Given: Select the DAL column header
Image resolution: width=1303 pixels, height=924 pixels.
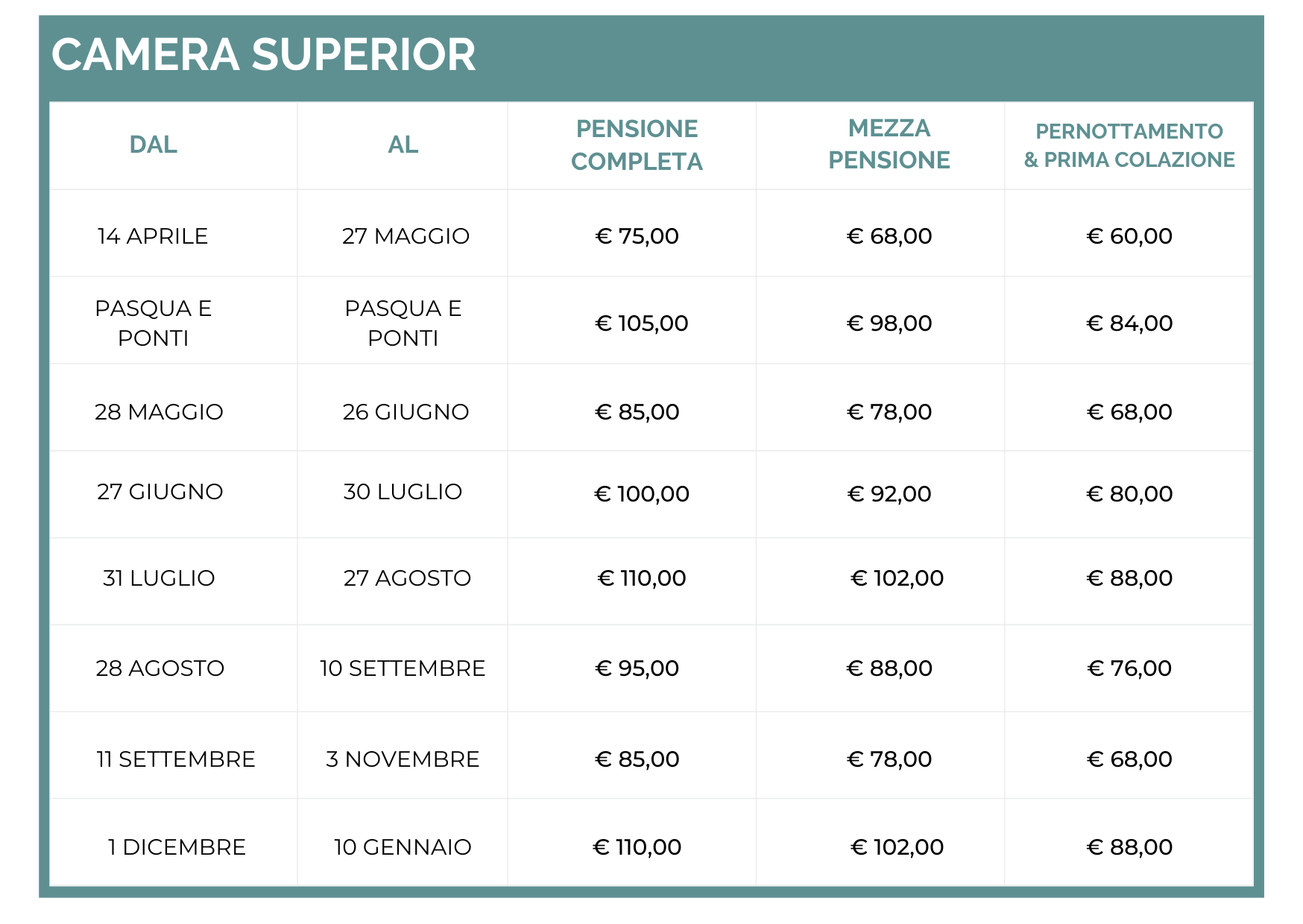Looking at the screenshot, I should tap(153, 145).
